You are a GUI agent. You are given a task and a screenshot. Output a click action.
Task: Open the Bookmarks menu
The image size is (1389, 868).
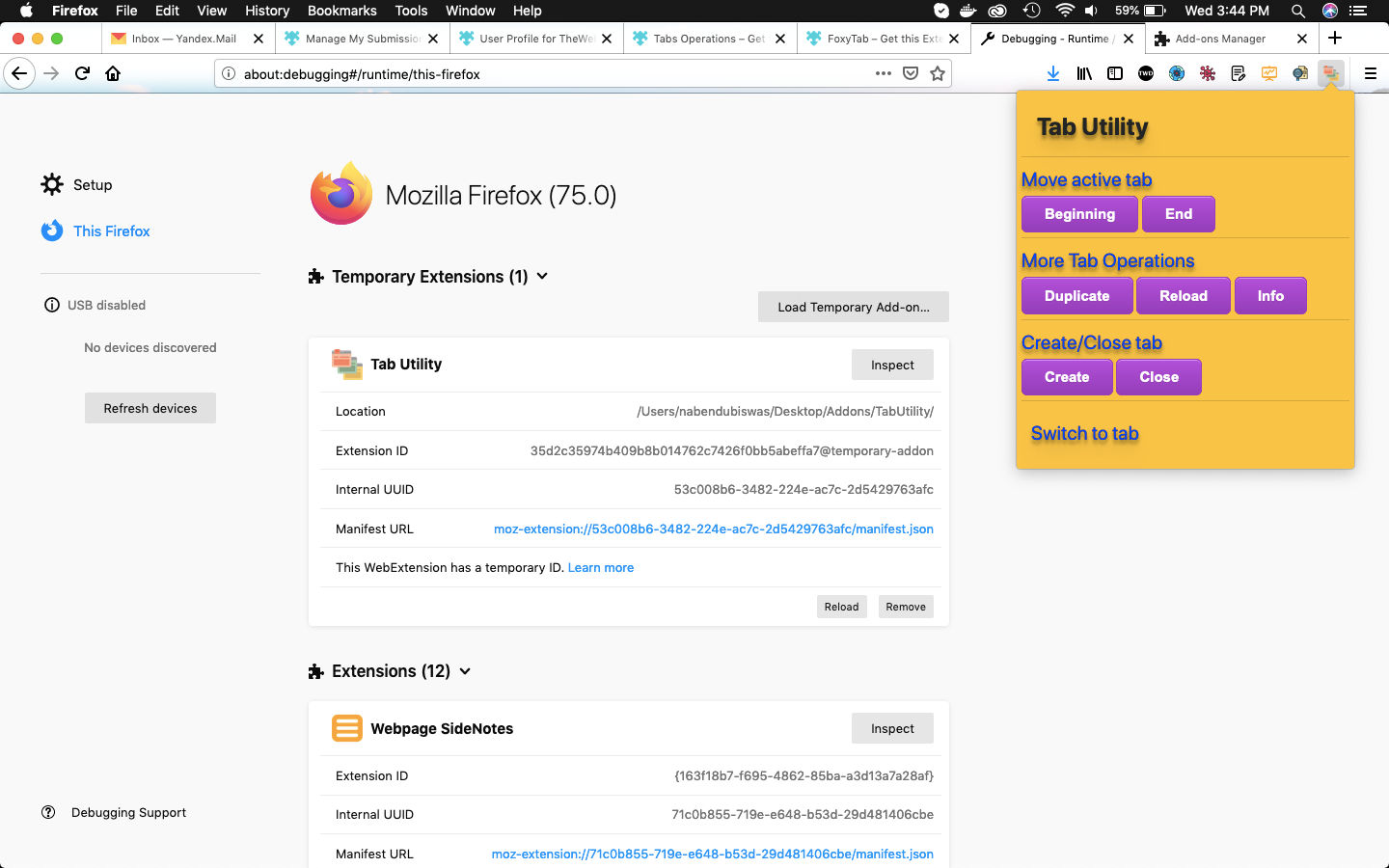(x=341, y=11)
